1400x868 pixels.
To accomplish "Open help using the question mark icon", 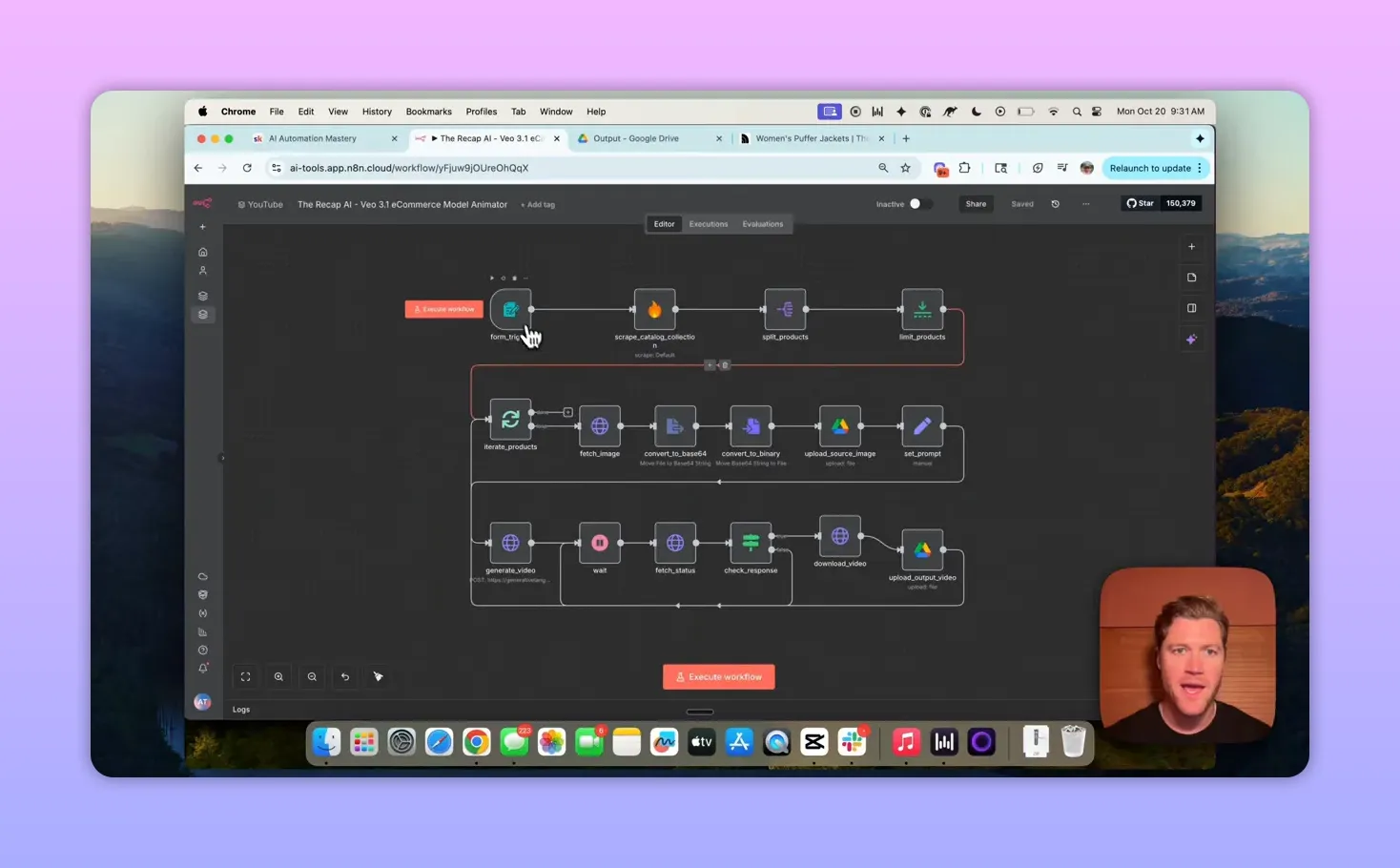I will [202, 650].
